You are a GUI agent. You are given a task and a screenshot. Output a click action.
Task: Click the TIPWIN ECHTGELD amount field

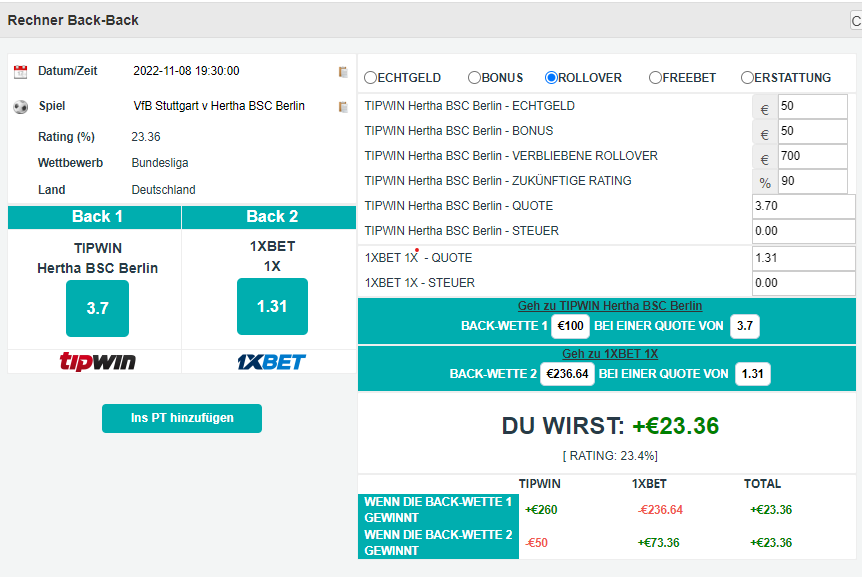coord(813,106)
